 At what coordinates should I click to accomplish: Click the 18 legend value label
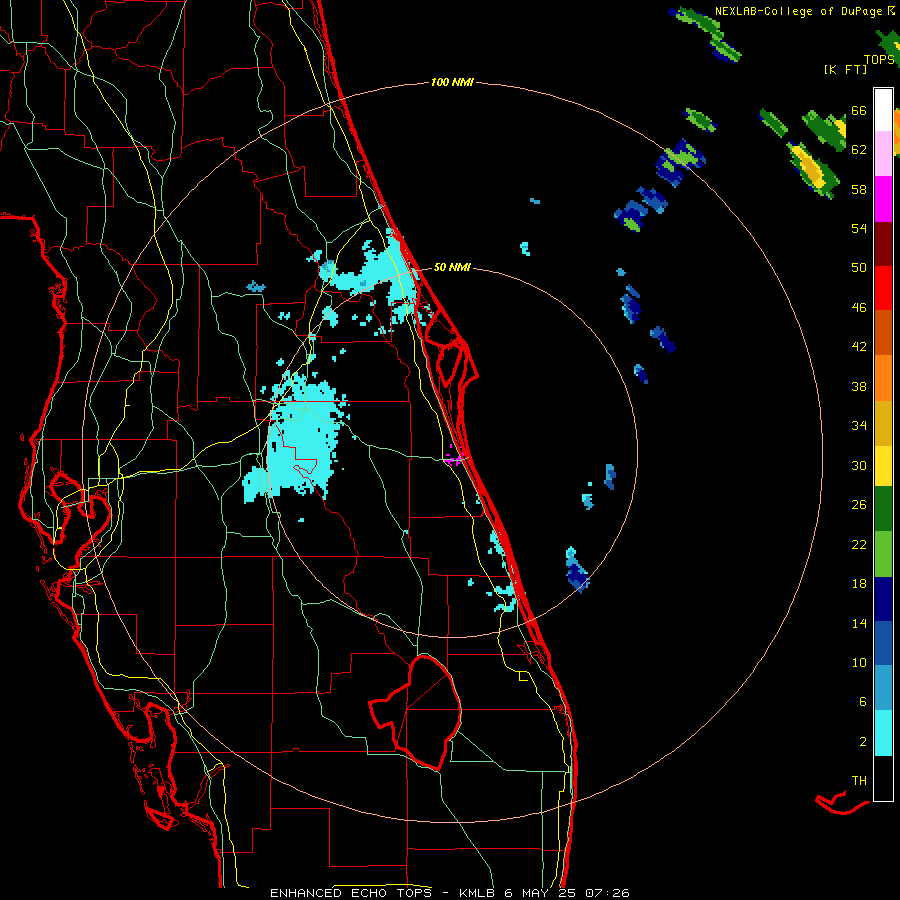coord(859,584)
